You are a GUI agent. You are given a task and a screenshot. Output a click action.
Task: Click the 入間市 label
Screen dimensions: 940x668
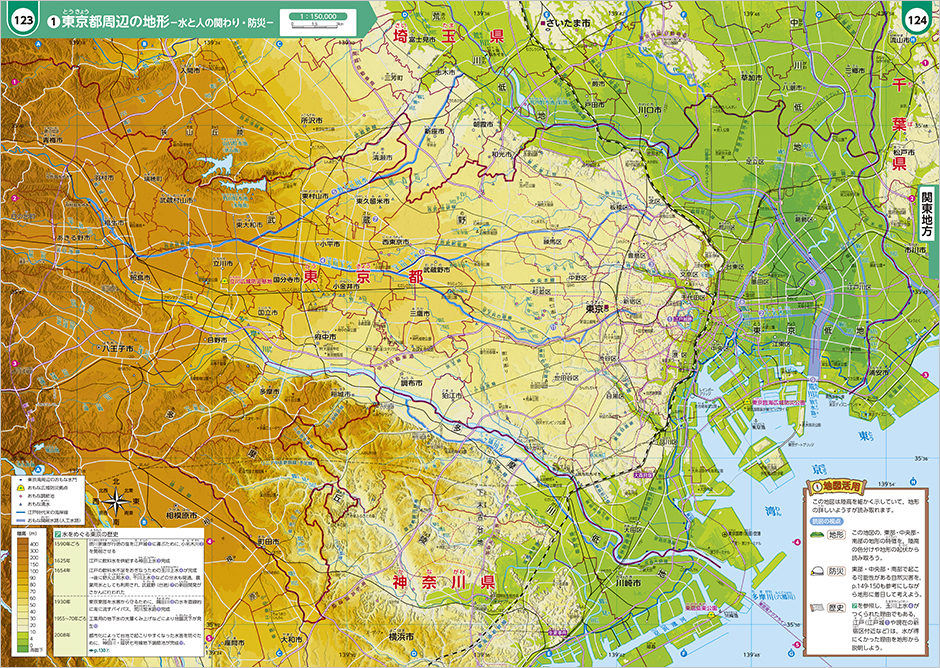click(190, 70)
